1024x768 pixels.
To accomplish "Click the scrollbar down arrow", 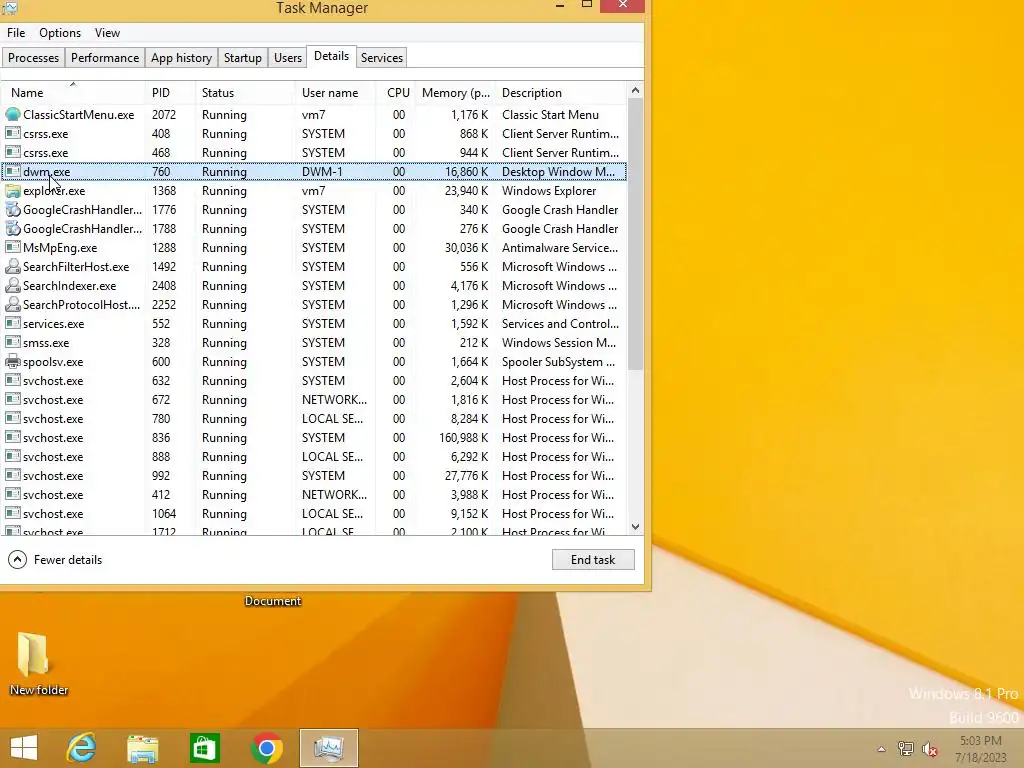I will coord(635,526).
